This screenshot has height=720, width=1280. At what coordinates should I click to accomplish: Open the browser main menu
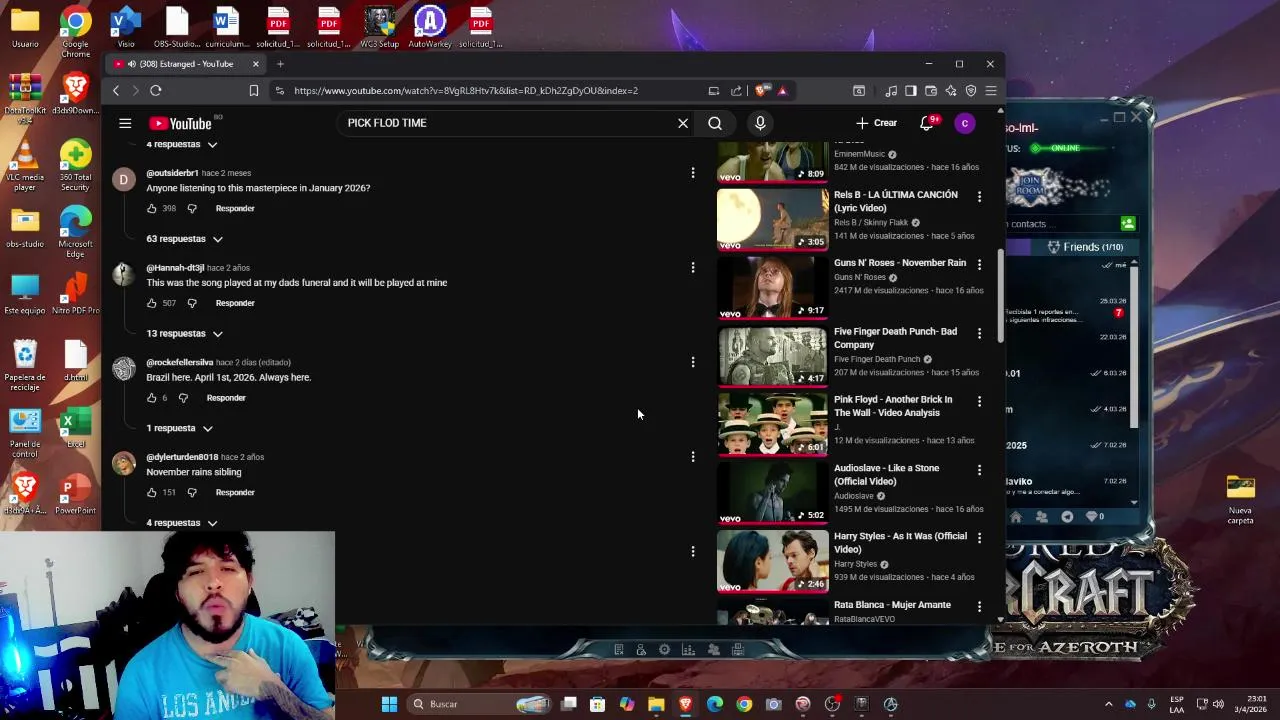(x=991, y=91)
